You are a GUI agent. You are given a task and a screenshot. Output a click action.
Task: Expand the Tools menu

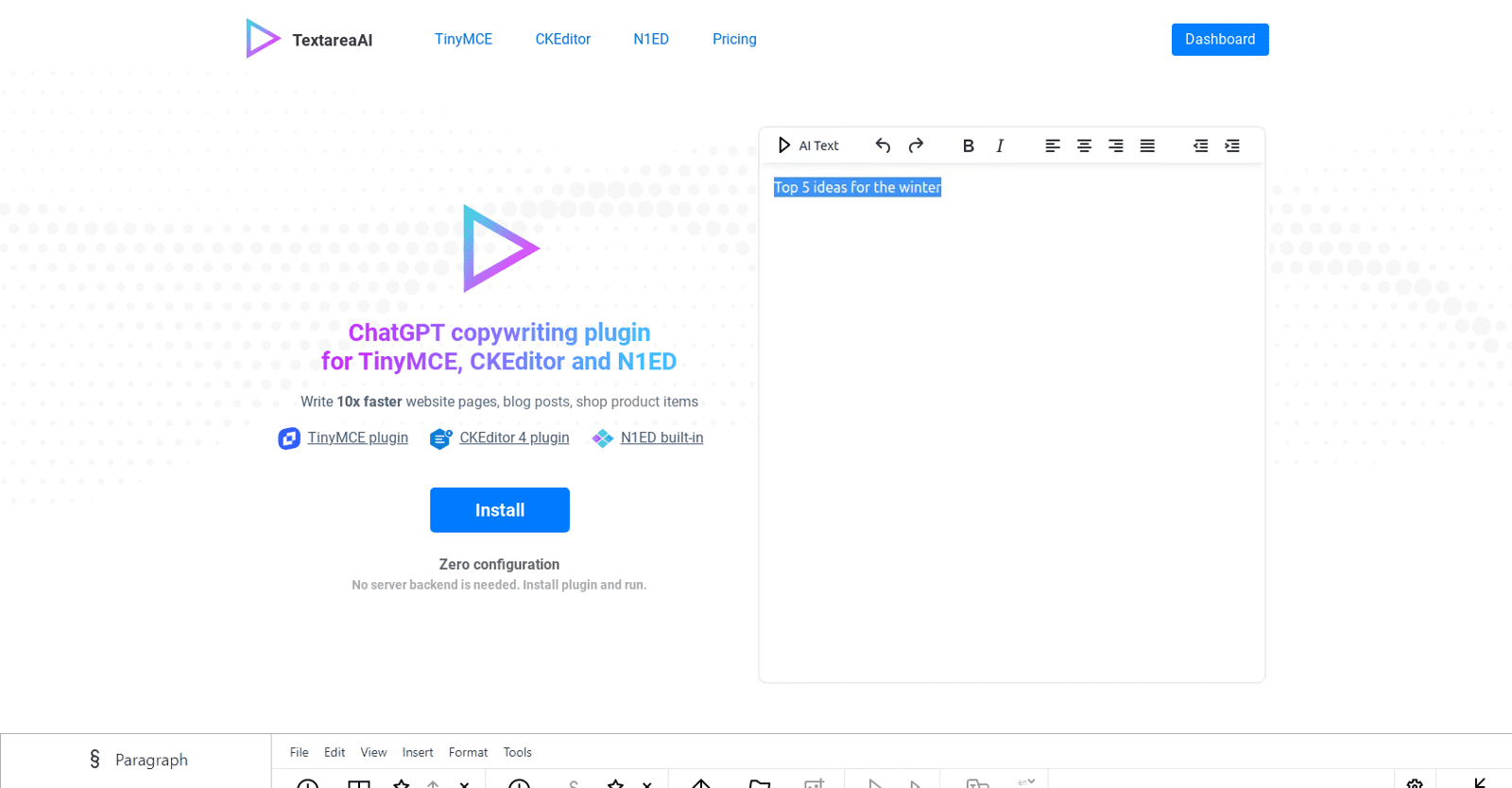point(517,752)
